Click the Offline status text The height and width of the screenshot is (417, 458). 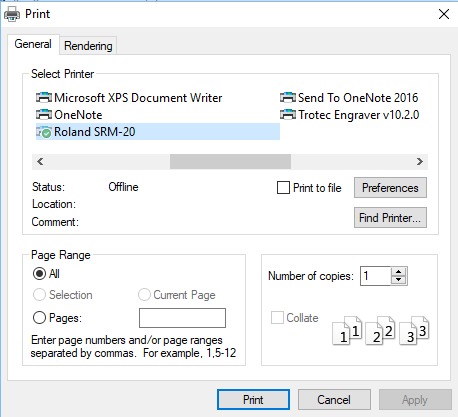point(123,187)
